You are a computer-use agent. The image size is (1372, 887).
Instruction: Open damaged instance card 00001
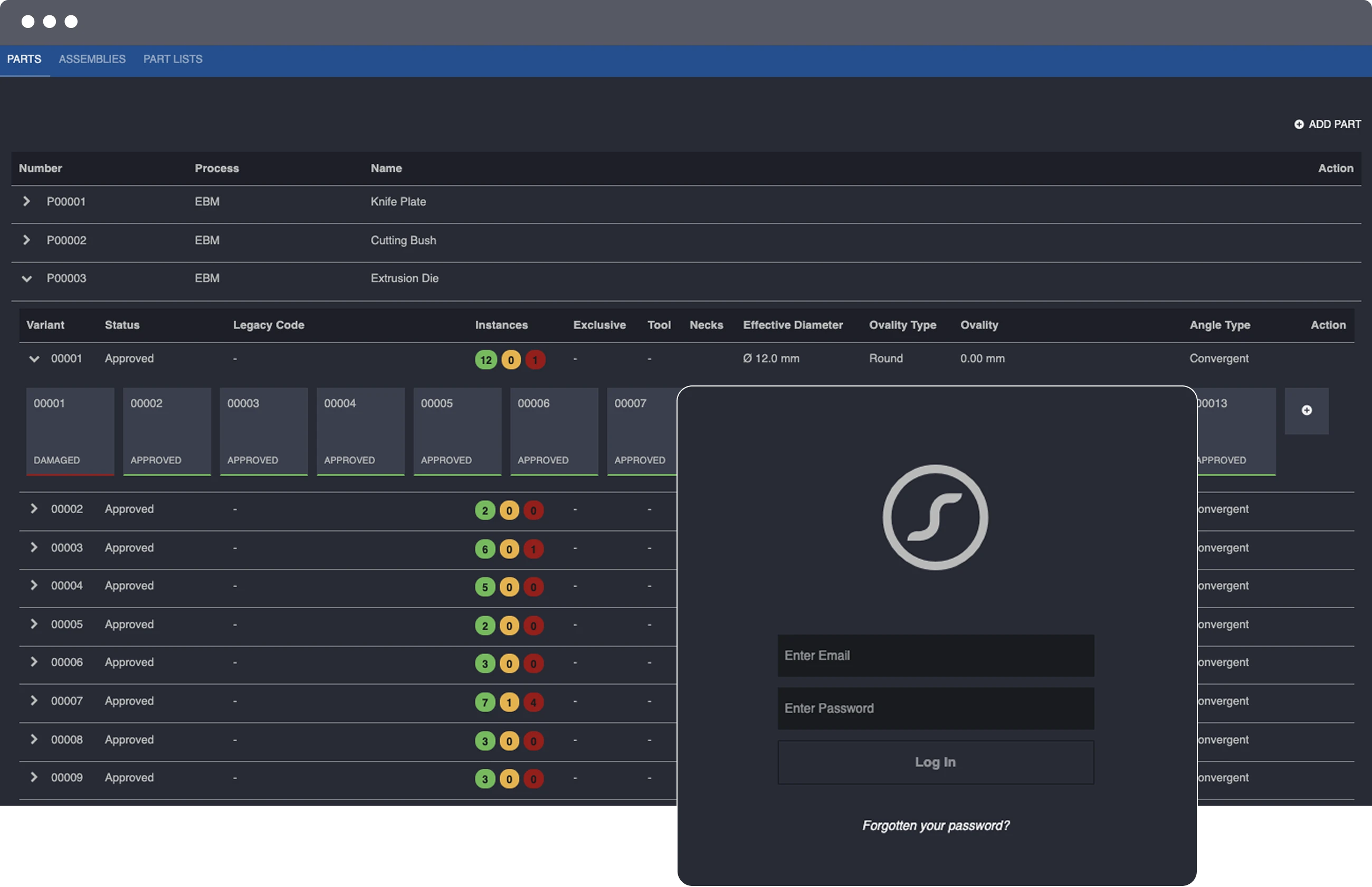pyautogui.click(x=70, y=431)
